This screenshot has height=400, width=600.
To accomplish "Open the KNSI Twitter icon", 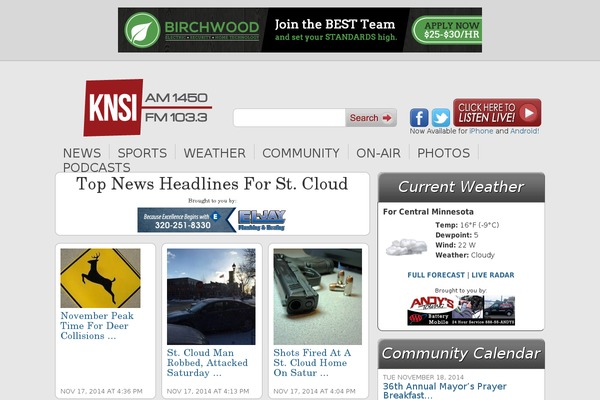I will pos(441,118).
